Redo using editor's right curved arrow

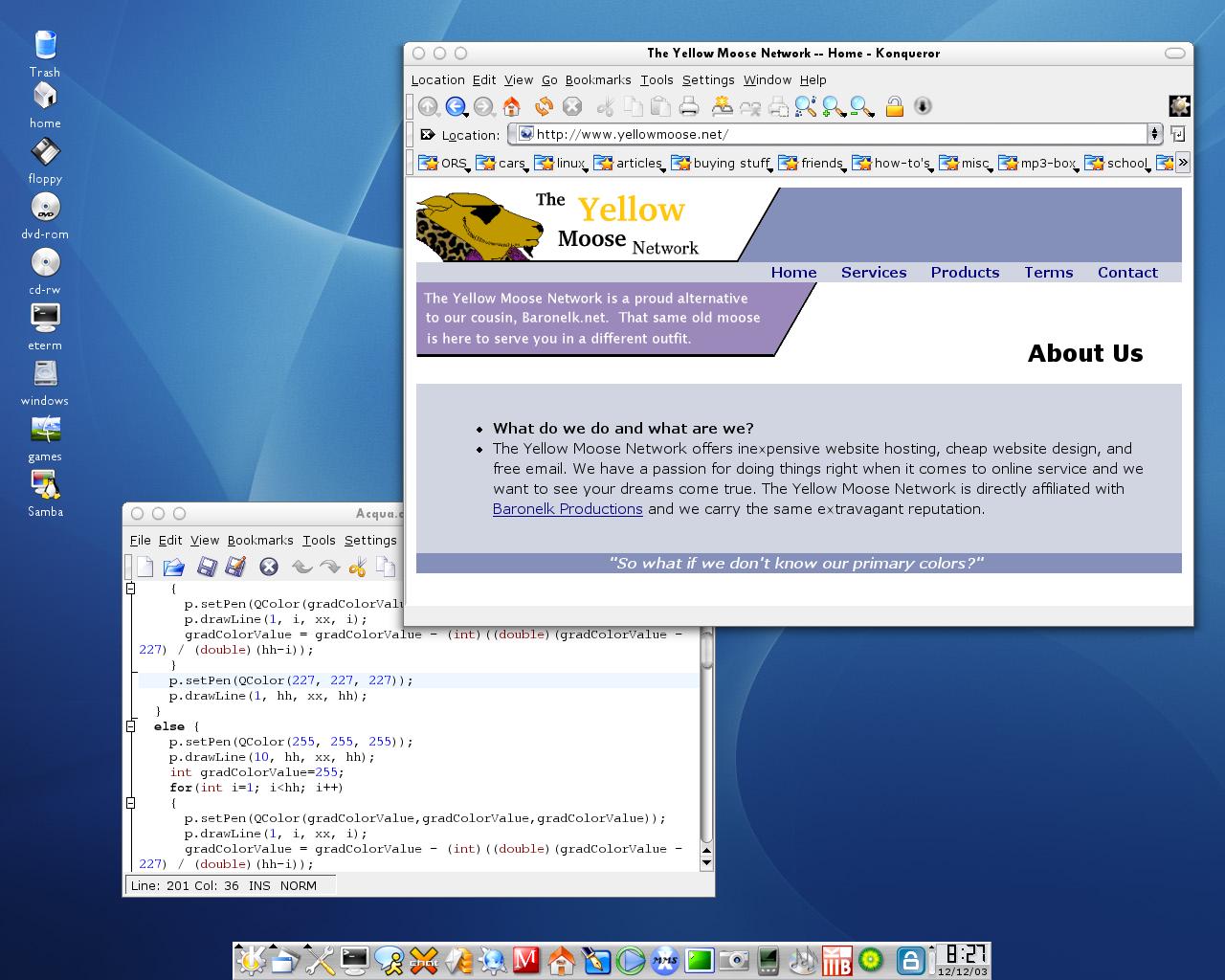329,567
